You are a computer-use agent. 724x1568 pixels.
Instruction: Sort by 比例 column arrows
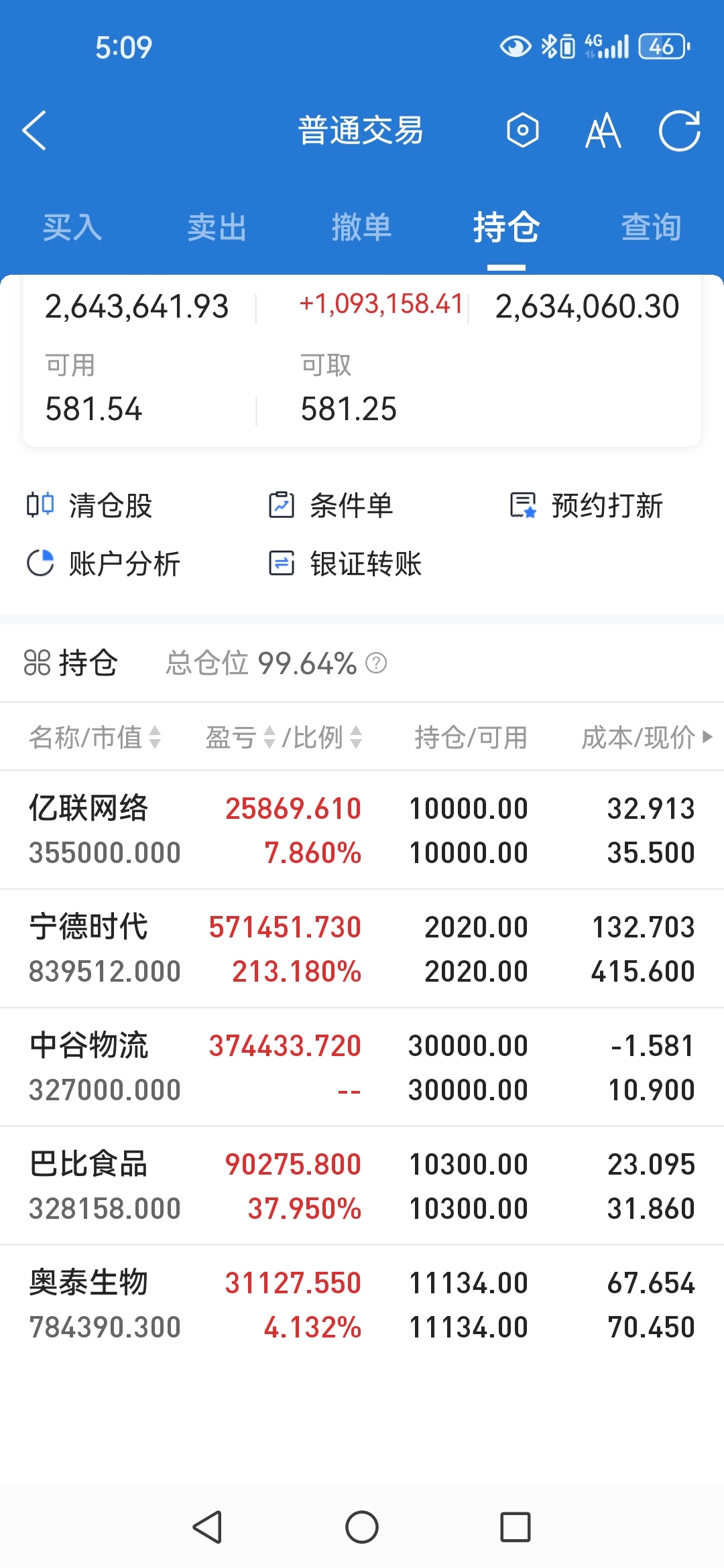357,737
